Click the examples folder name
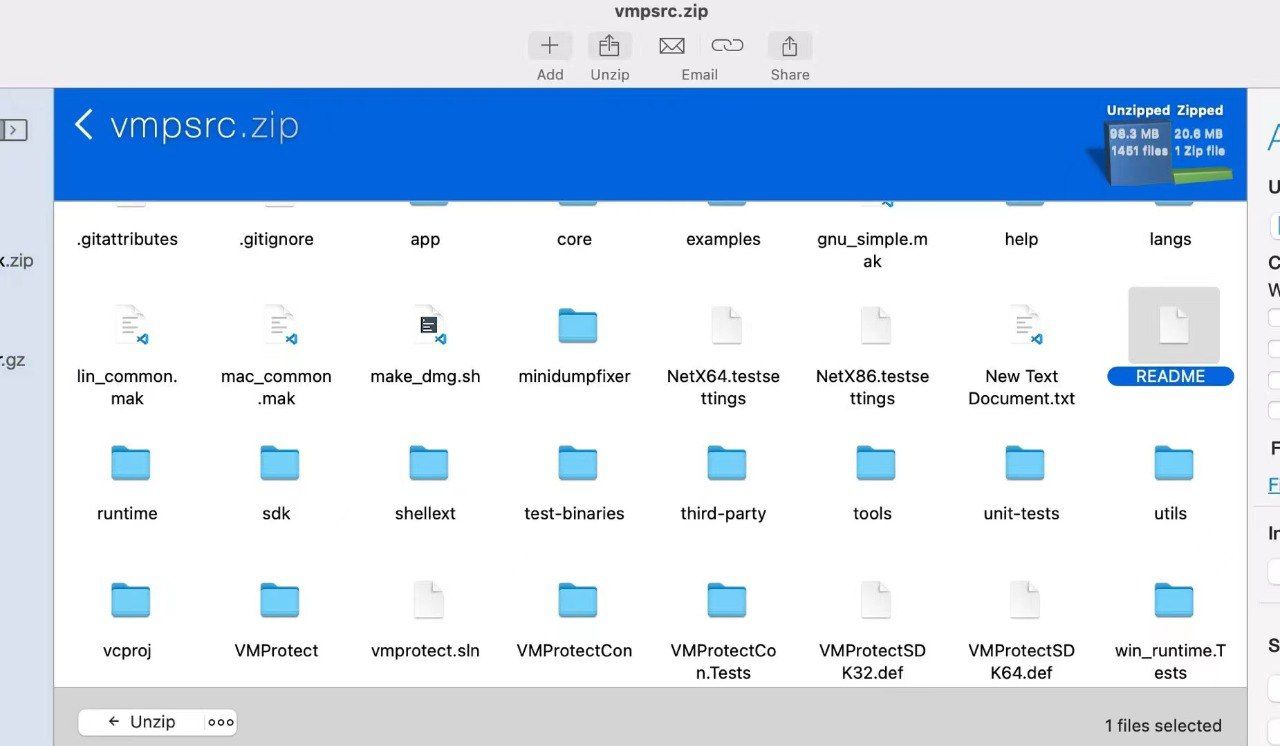The height and width of the screenshot is (746, 1280). coord(723,240)
